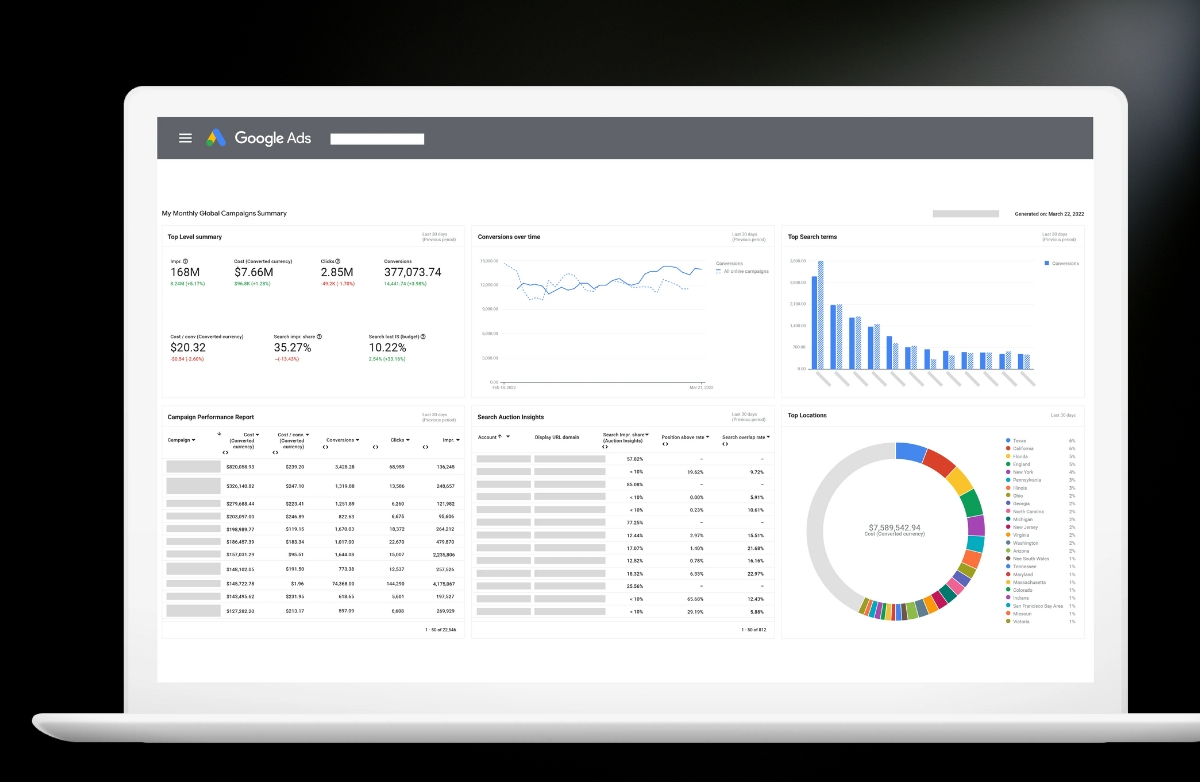
Task: Click the Display URL domain column header
Action: coord(557,437)
